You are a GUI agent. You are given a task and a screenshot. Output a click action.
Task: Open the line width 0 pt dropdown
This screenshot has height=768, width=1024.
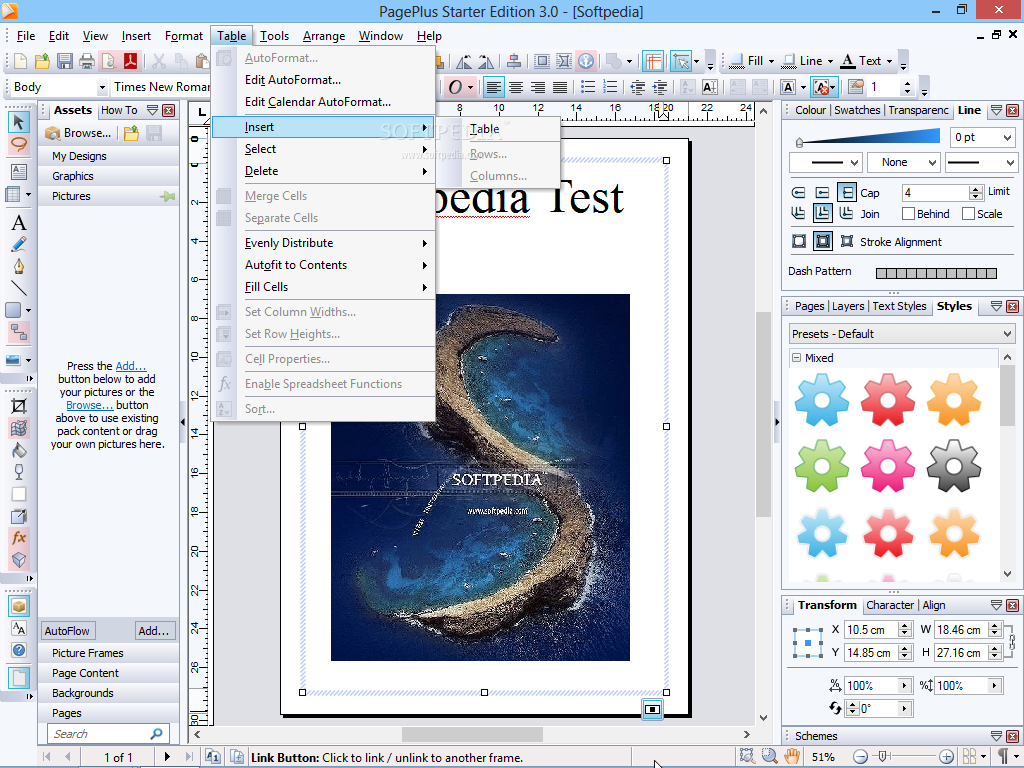coord(1008,137)
